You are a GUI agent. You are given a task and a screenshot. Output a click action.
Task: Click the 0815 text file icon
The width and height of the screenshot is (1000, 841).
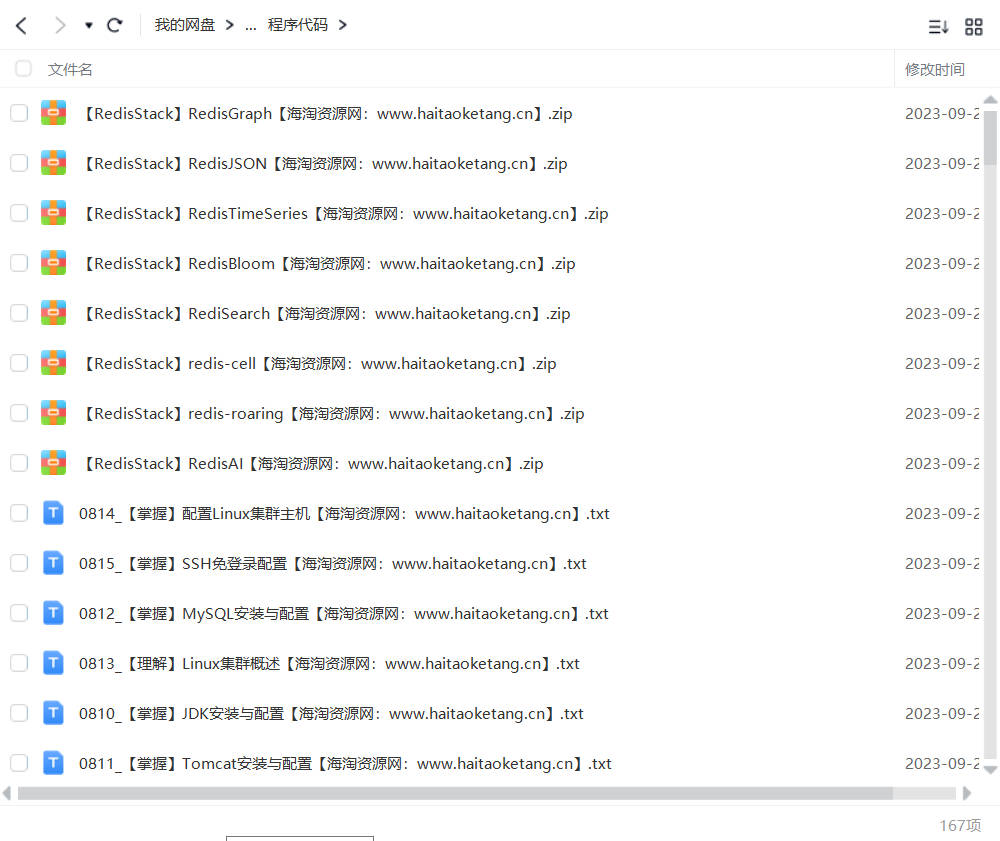point(54,563)
